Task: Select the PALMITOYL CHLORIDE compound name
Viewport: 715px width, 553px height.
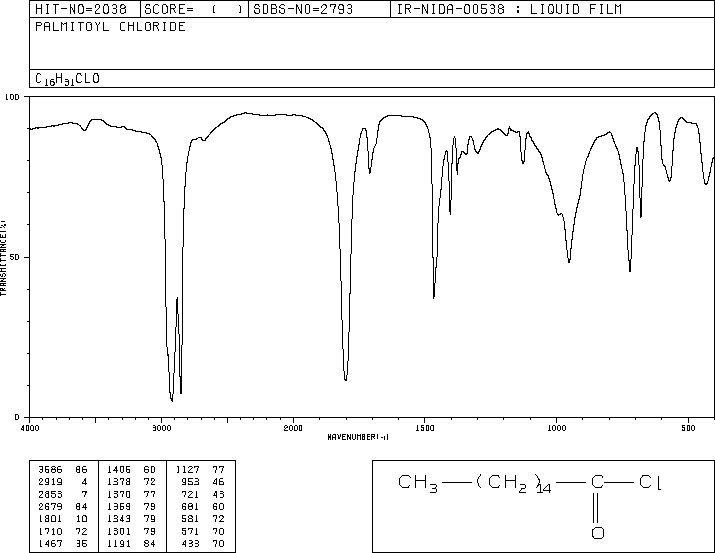Action: [110, 27]
